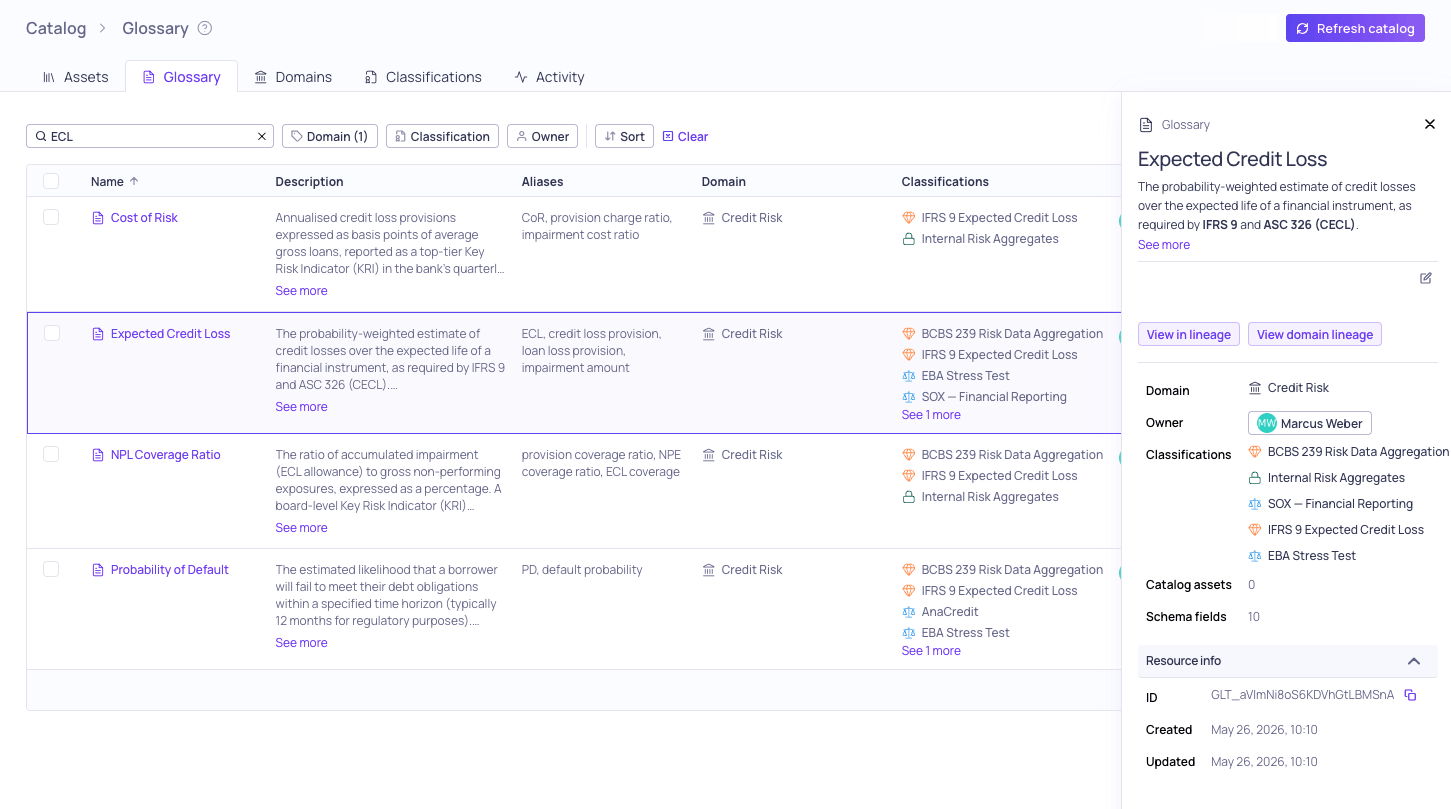The width and height of the screenshot is (1451, 809).
Task: Show one more classification for Probability of Default
Action: [x=931, y=651]
